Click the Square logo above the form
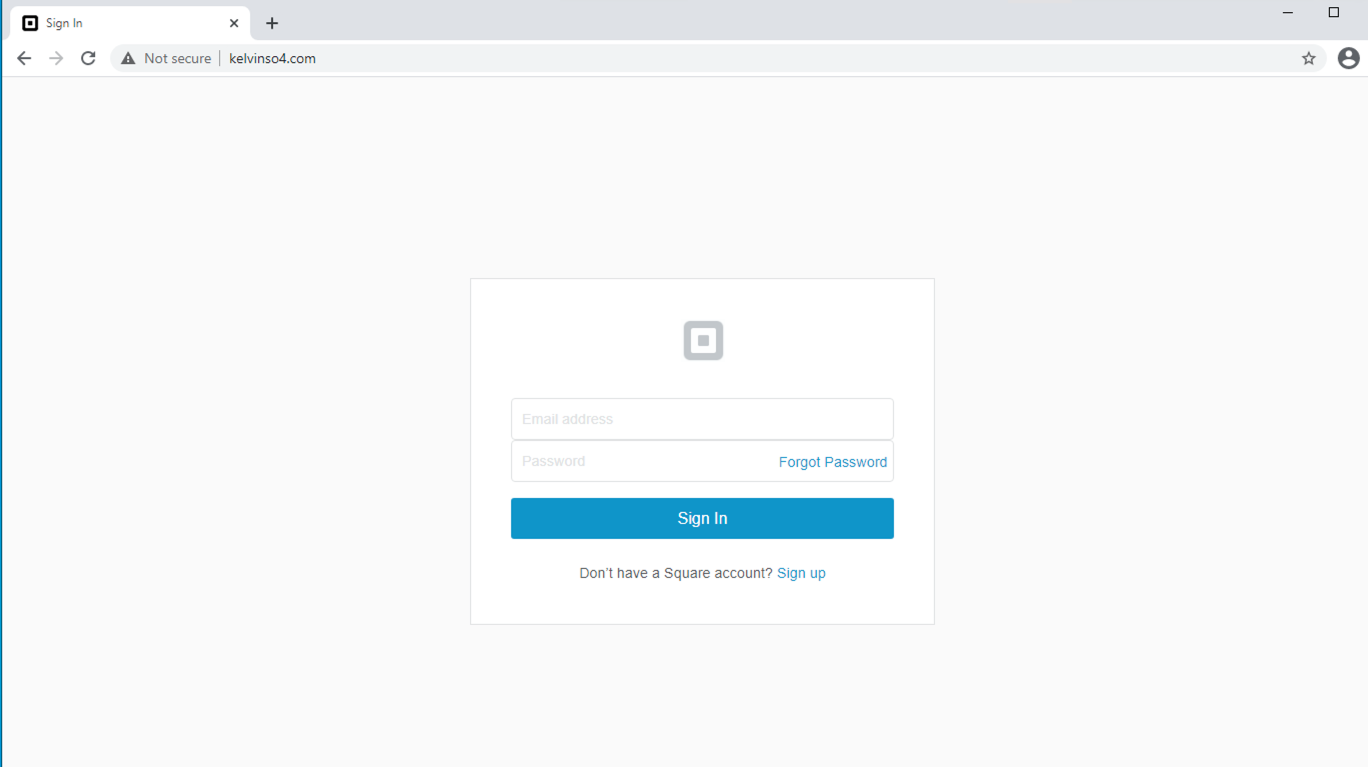This screenshot has width=1368, height=767. click(703, 341)
